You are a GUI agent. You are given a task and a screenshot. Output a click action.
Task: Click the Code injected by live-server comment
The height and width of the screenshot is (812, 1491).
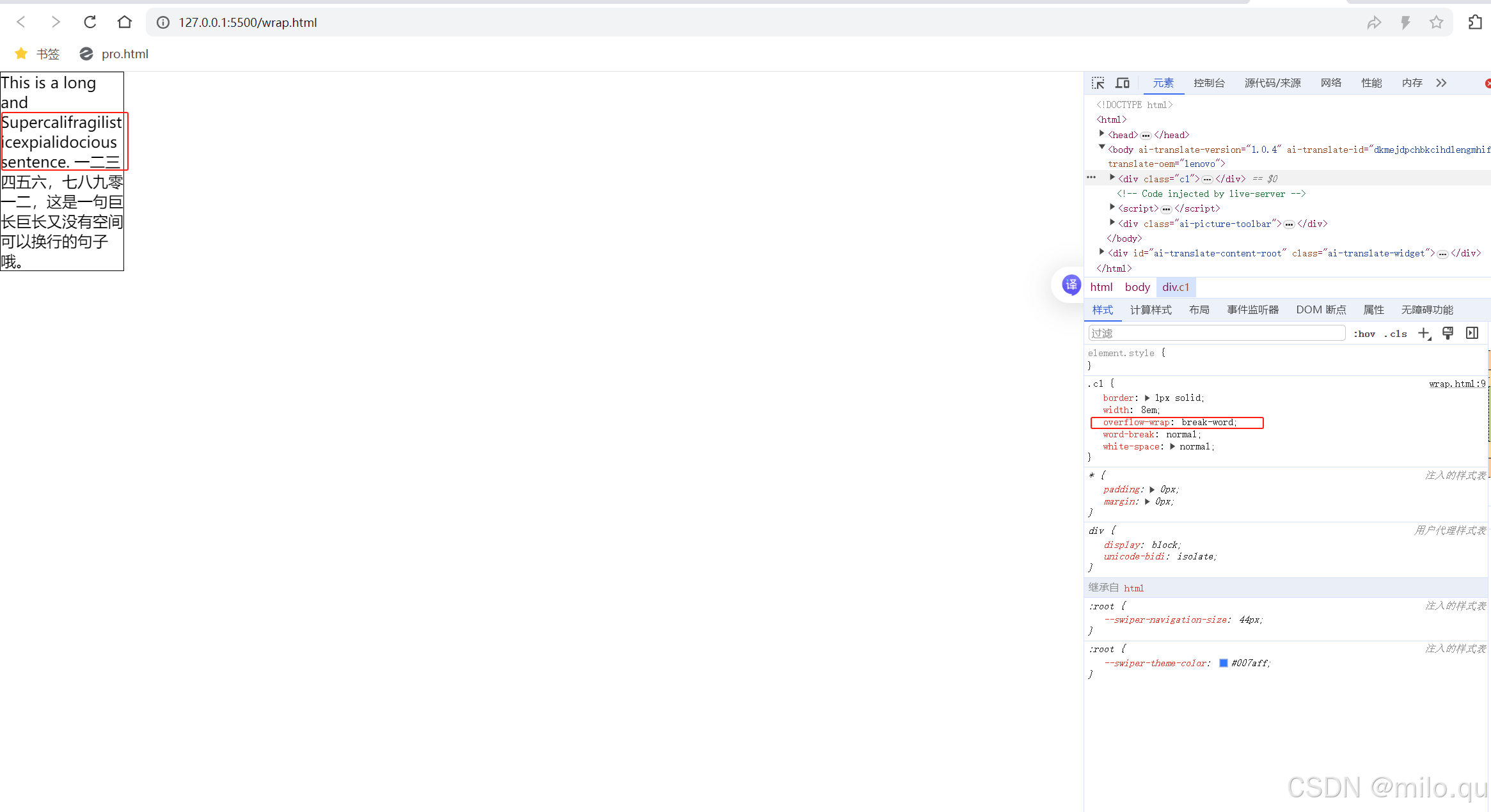pyautogui.click(x=1211, y=194)
